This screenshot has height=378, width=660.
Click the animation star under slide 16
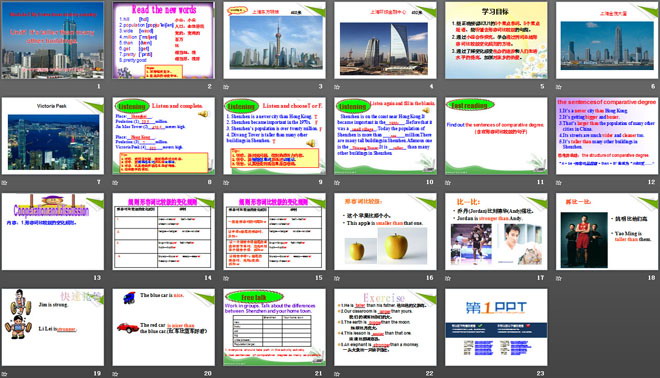pos(337,278)
